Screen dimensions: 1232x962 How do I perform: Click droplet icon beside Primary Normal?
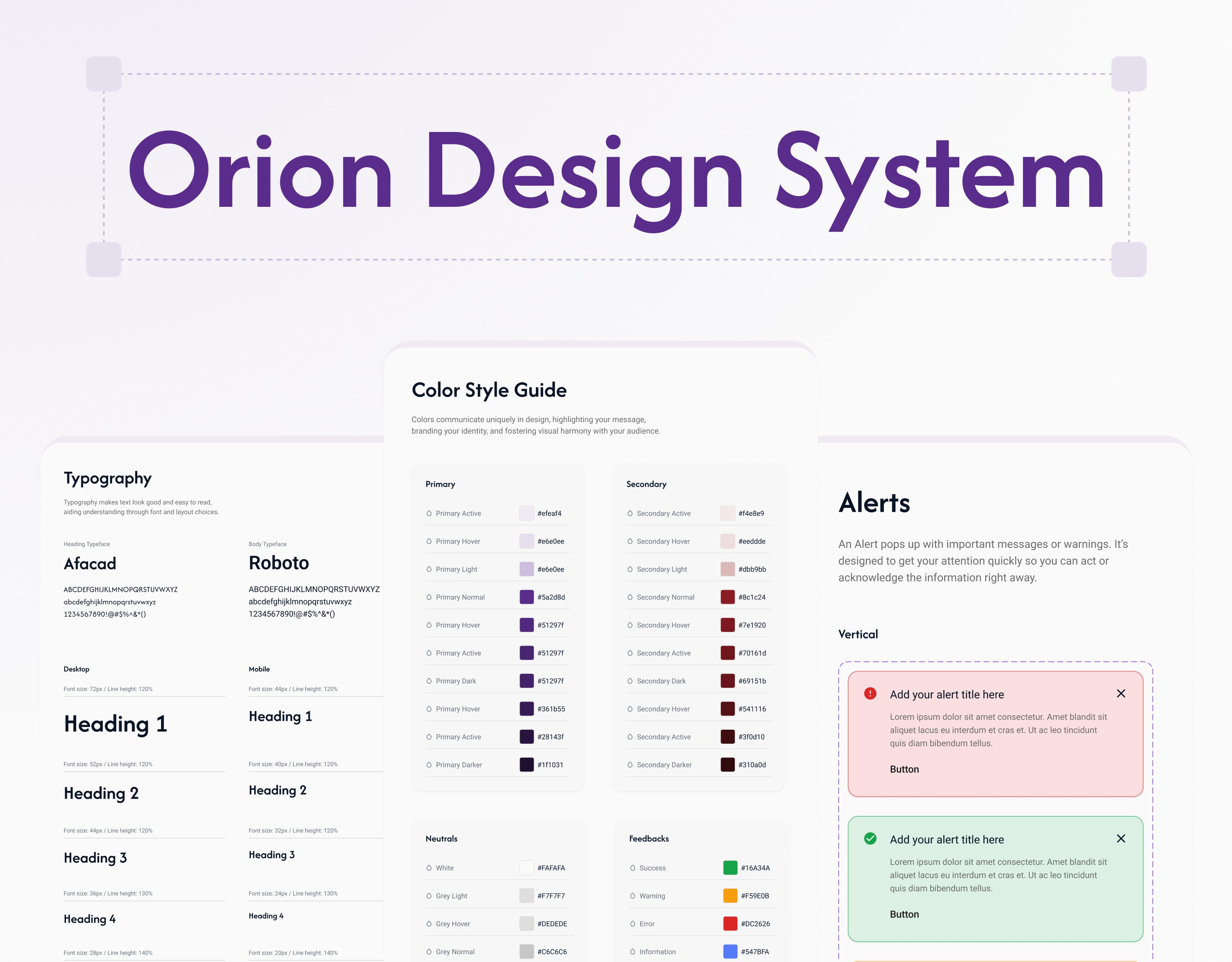pos(429,597)
